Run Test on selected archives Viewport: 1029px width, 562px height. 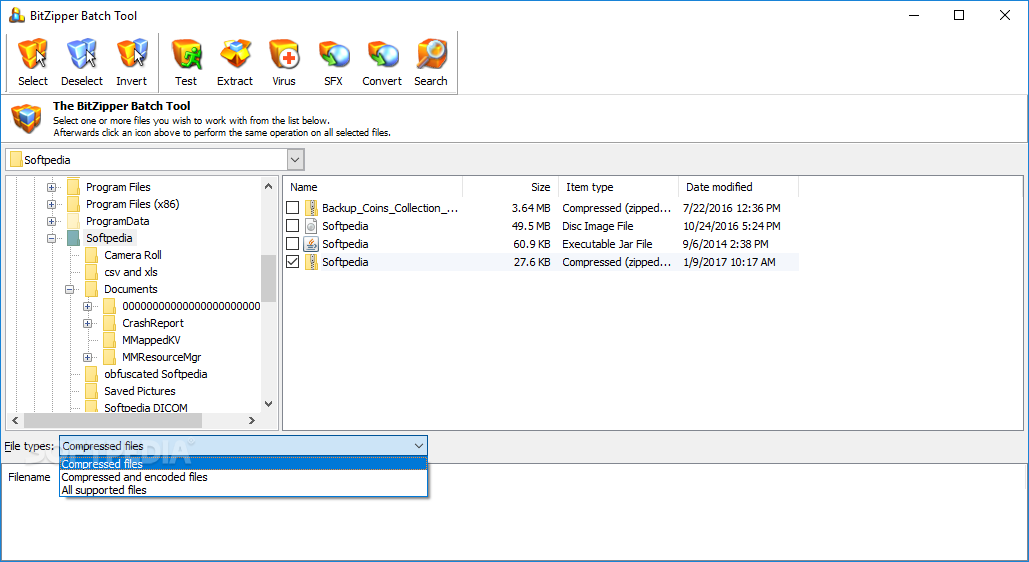tap(186, 62)
